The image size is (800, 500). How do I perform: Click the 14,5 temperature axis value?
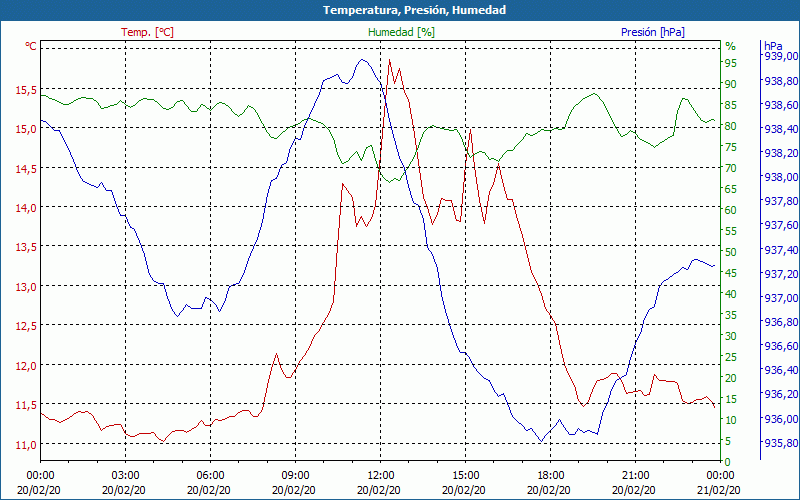[x=26, y=169]
